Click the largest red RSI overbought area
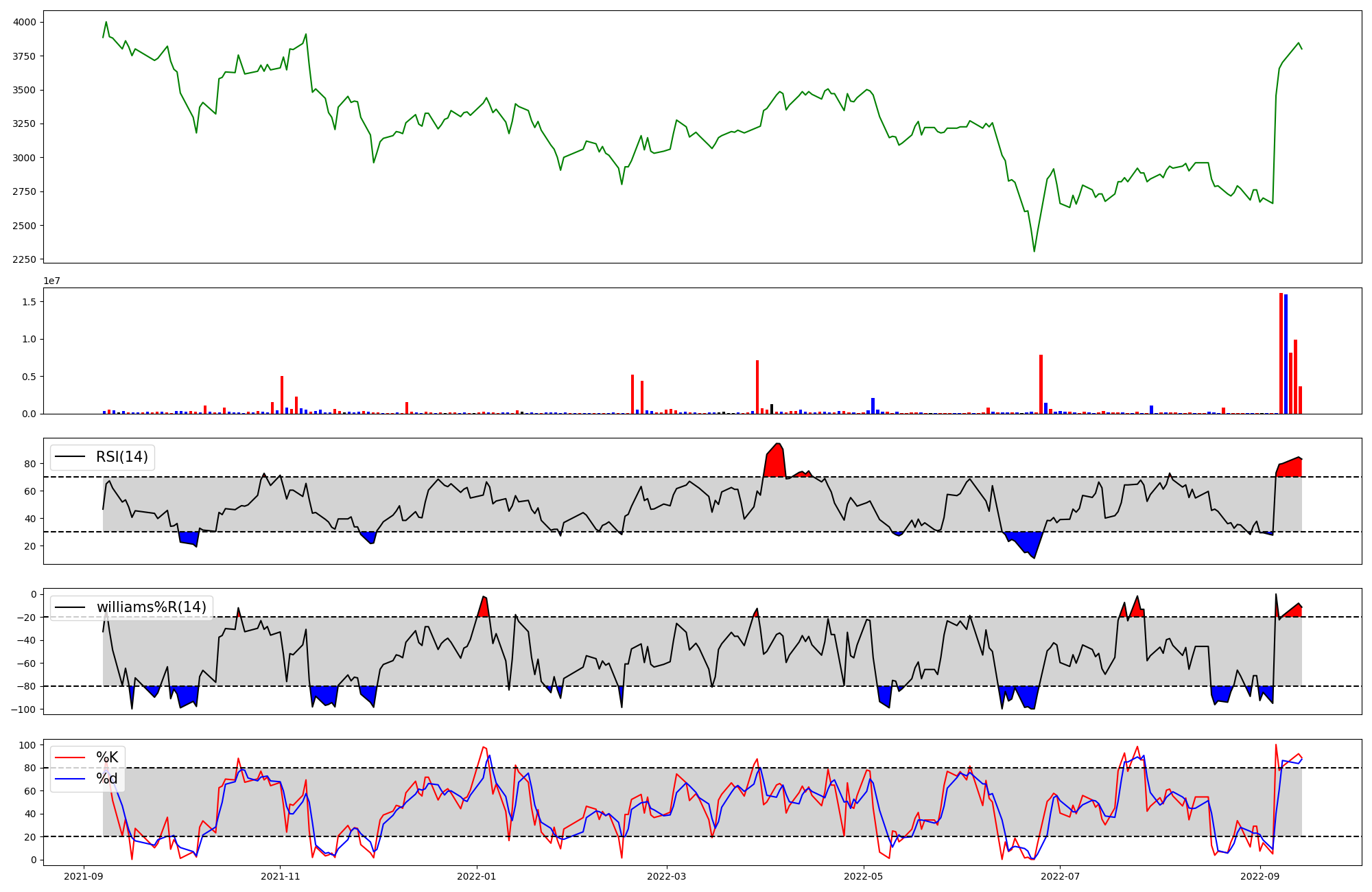This screenshot has width=1372, height=892. click(x=775, y=463)
